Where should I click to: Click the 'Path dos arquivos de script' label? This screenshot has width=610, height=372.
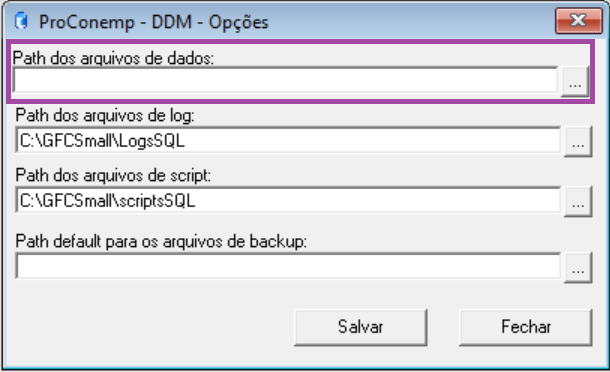113,175
